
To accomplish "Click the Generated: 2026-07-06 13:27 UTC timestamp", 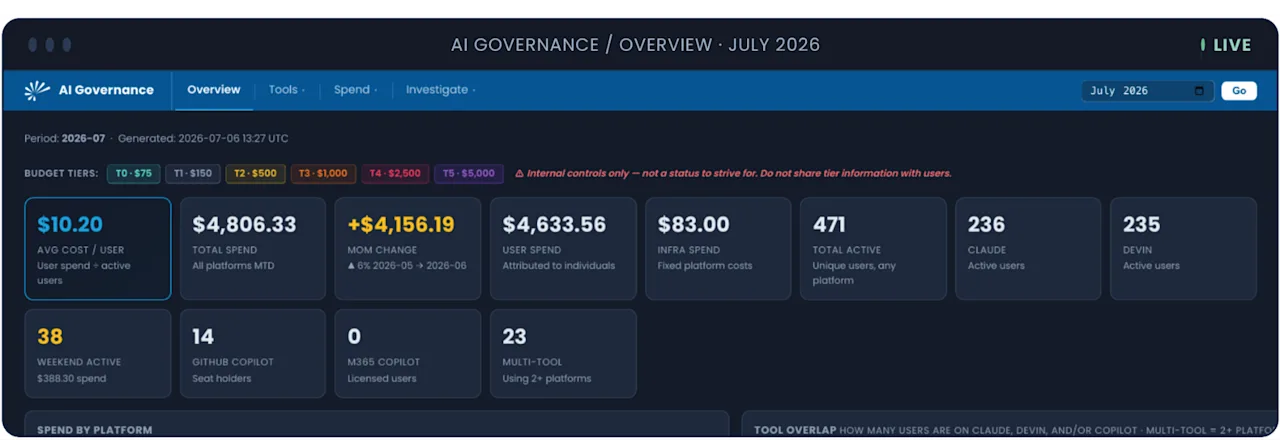I will [x=203, y=138].
